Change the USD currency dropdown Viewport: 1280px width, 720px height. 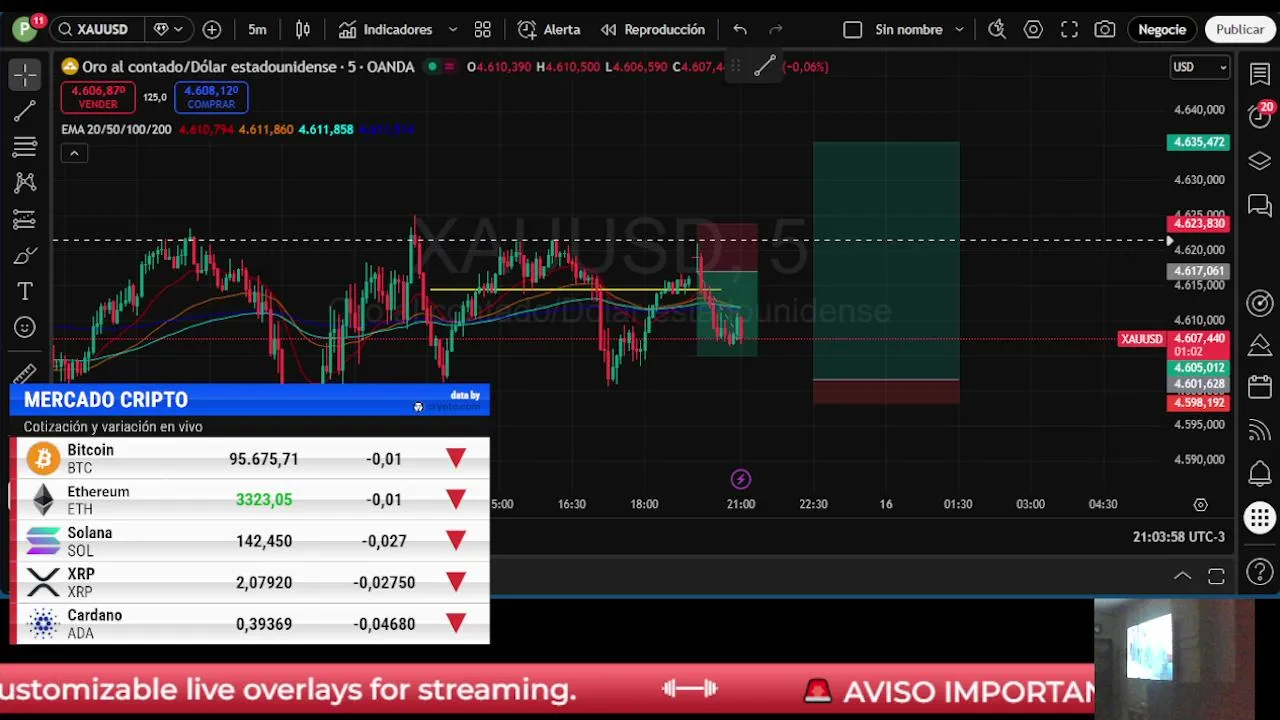coord(1199,67)
